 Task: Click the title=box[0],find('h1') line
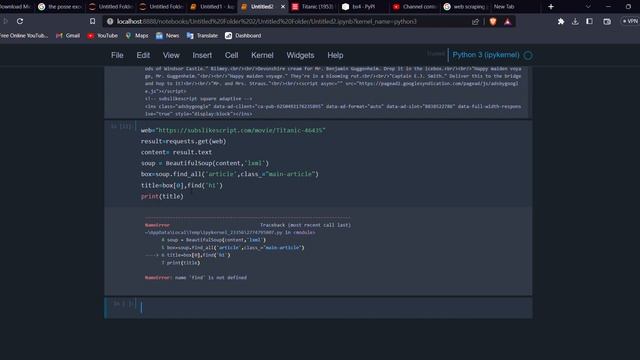pyautogui.click(x=182, y=185)
